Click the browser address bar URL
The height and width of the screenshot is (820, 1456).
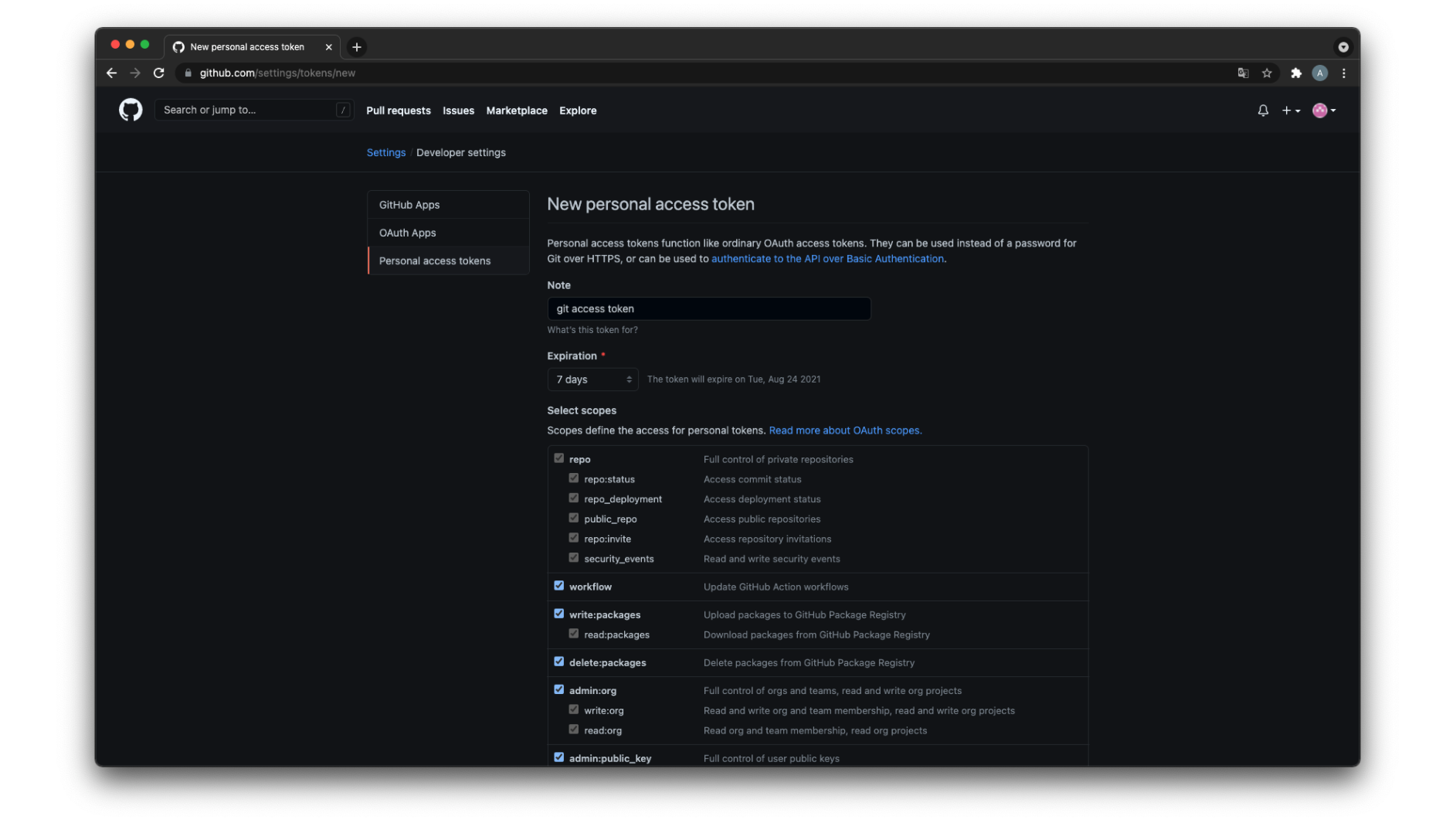point(277,73)
